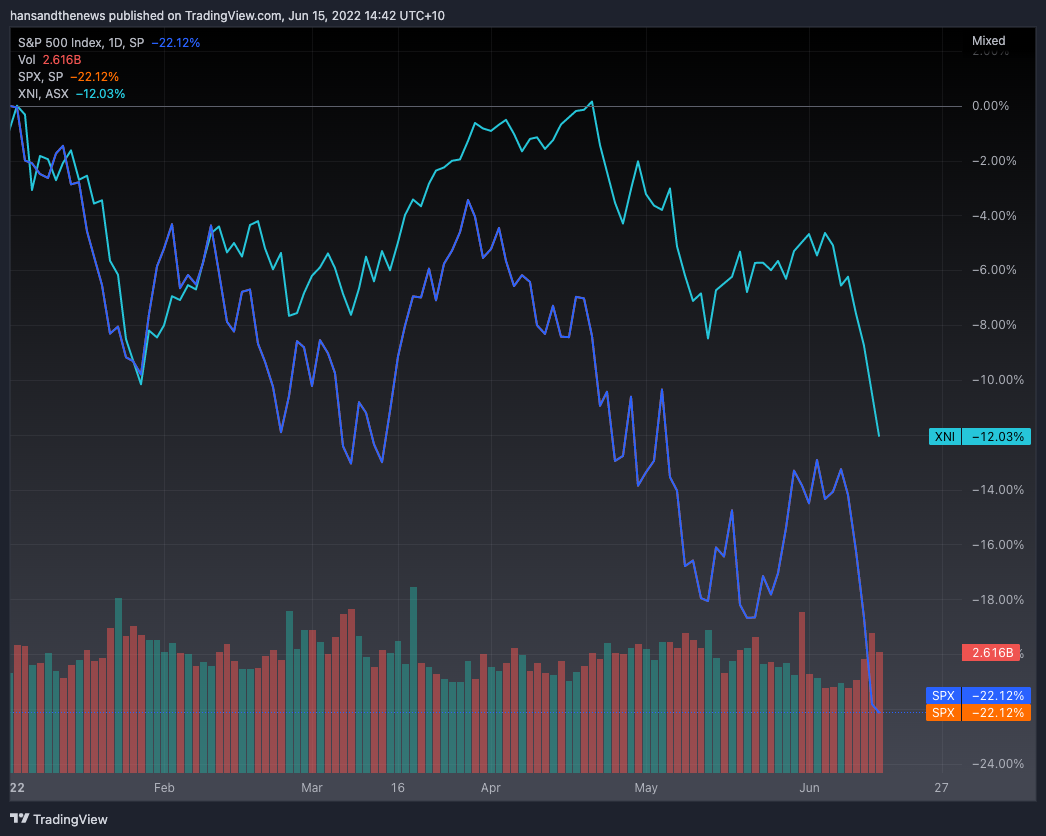
Task: Click the cyan XNI price tag
Action: (x=944, y=437)
